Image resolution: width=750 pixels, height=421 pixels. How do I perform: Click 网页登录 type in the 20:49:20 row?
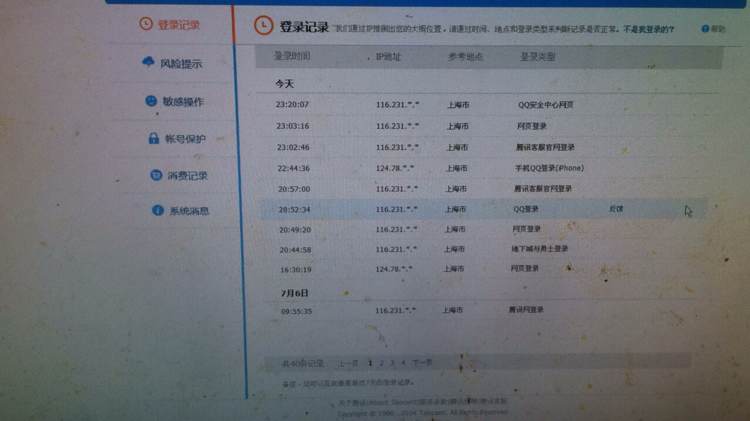526,229
